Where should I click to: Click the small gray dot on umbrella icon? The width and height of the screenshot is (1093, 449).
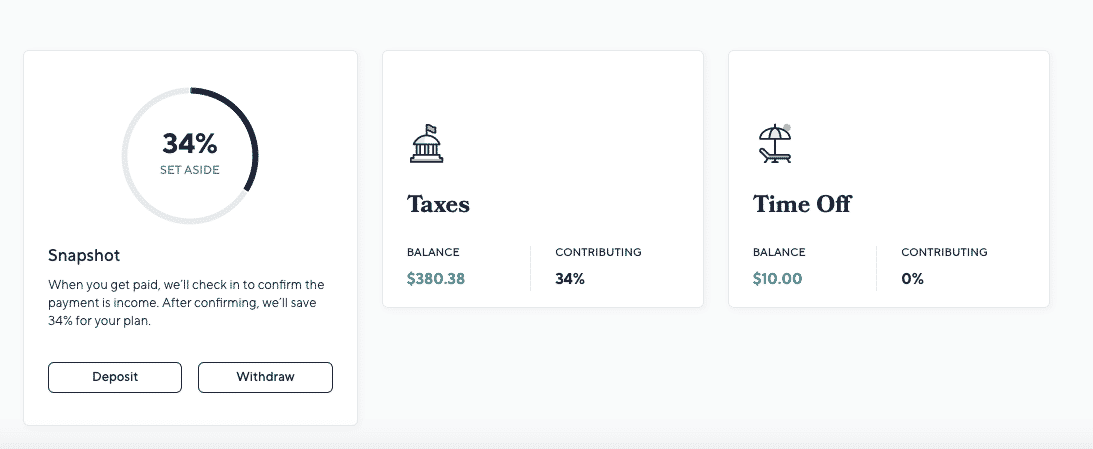click(787, 128)
